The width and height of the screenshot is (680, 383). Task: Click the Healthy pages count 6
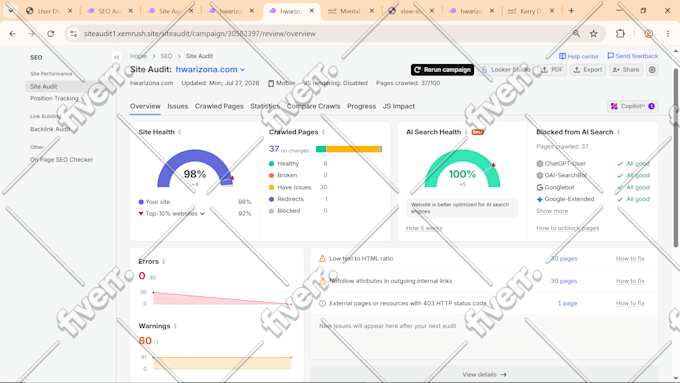point(325,164)
